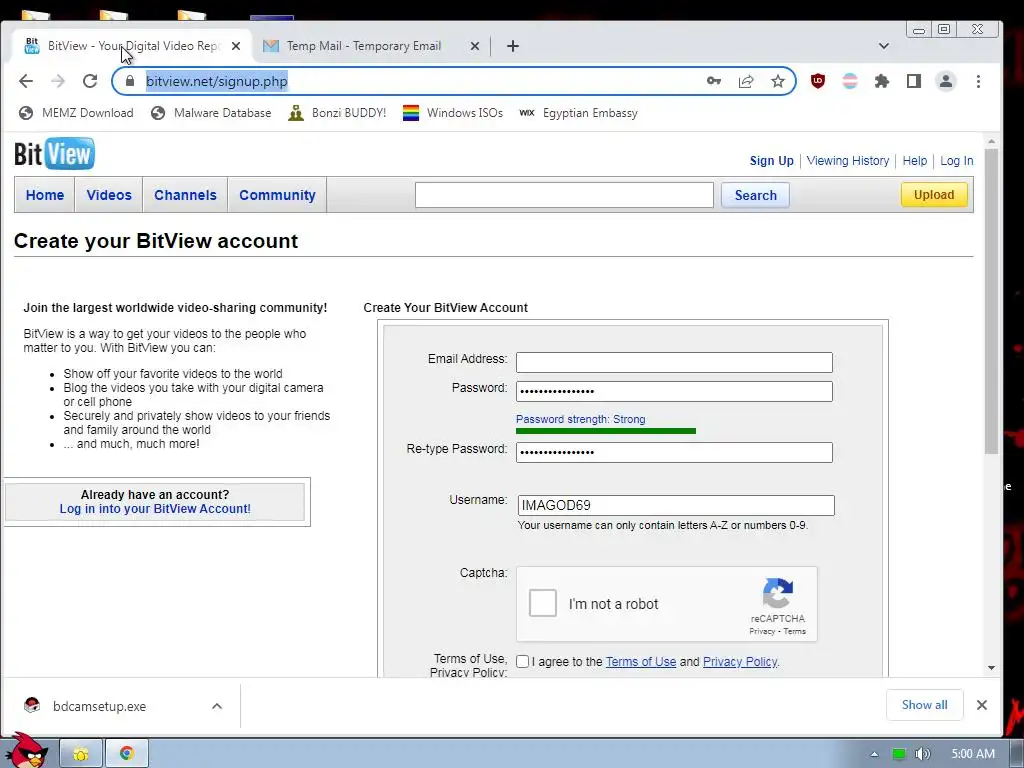The height and width of the screenshot is (768, 1024).
Task: Click the Log In link
Action: pyautogui.click(x=956, y=161)
